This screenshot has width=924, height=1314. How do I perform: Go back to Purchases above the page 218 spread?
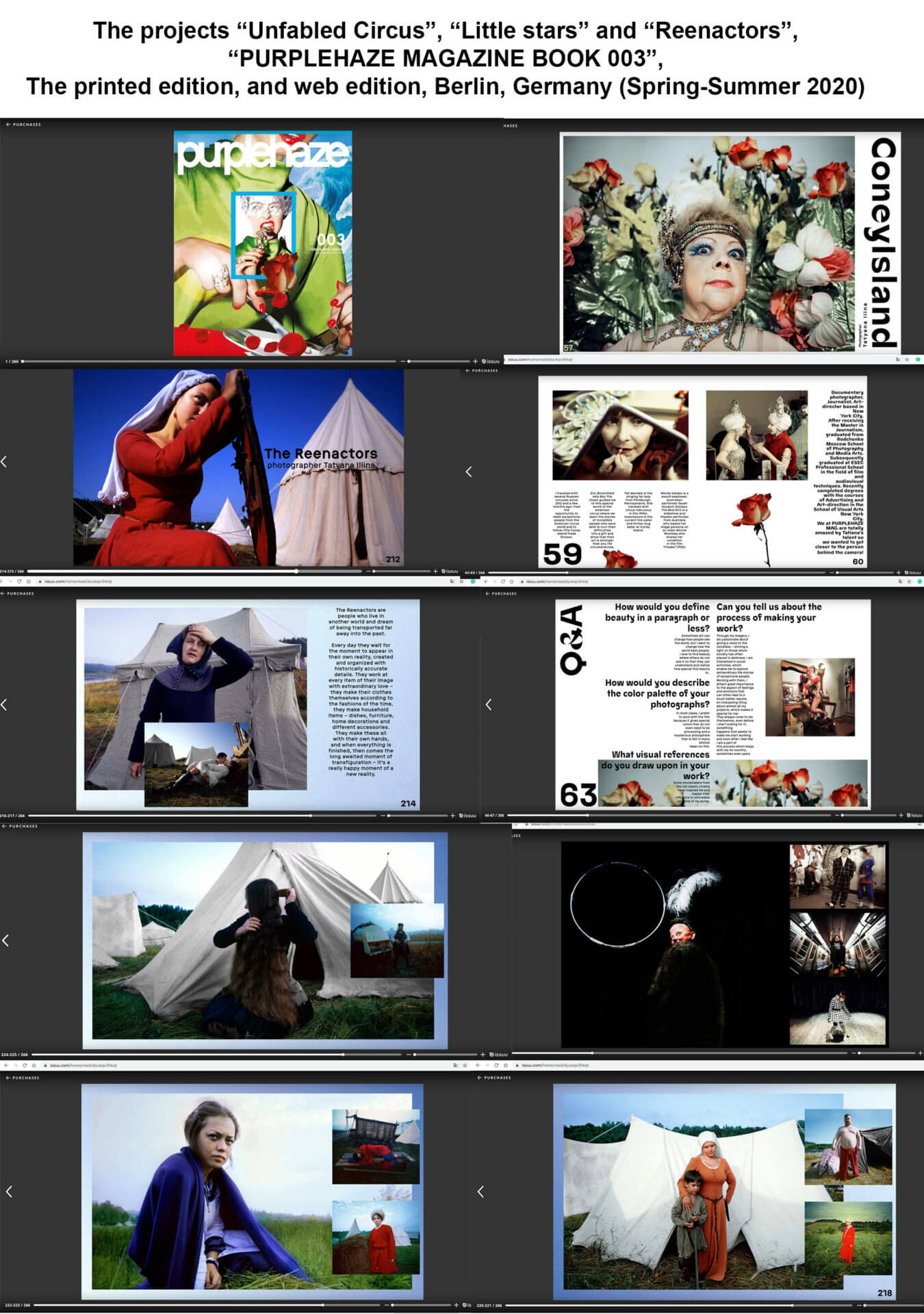coord(494,1077)
